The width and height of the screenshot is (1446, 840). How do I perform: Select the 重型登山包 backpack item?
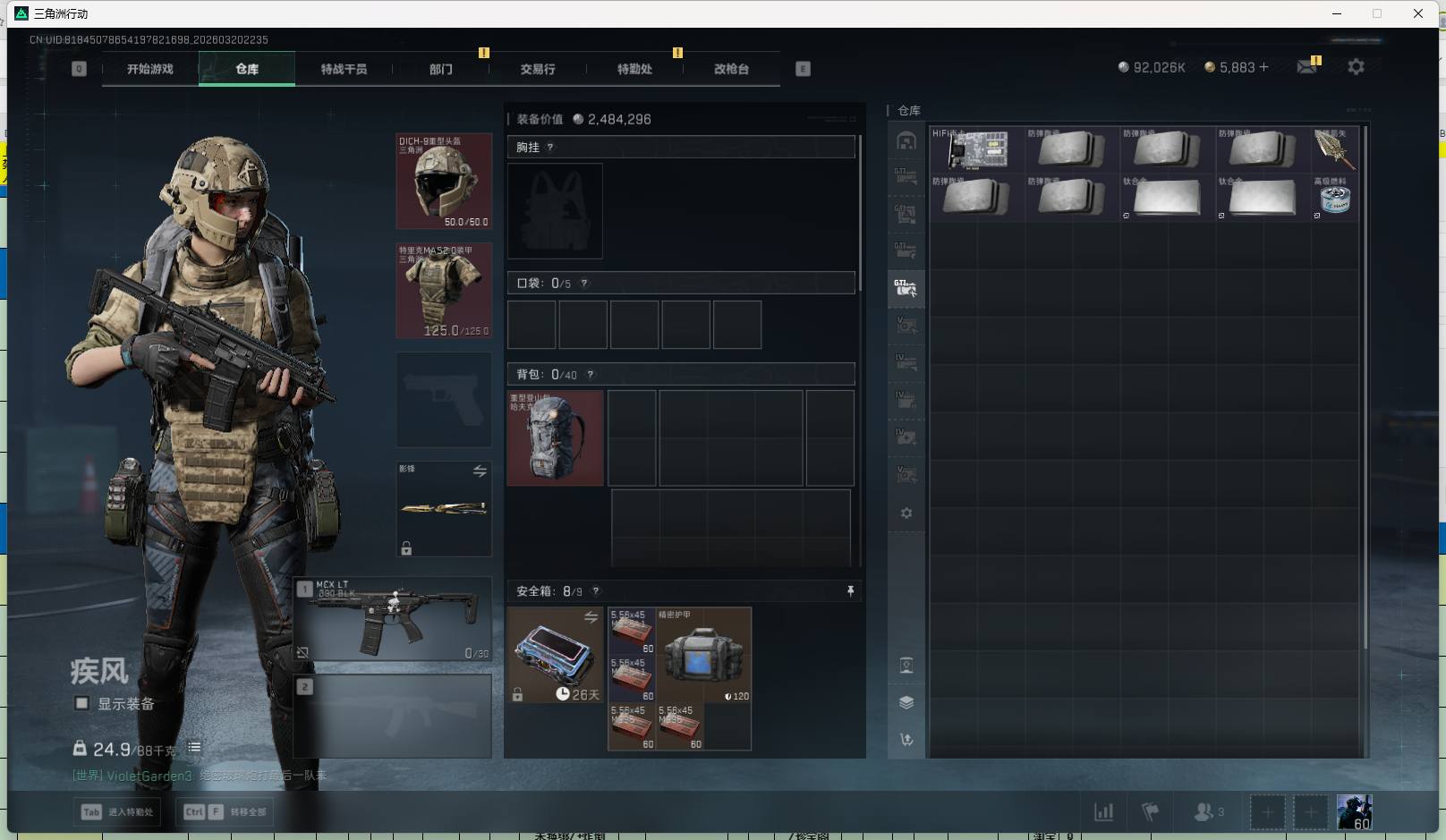(556, 438)
